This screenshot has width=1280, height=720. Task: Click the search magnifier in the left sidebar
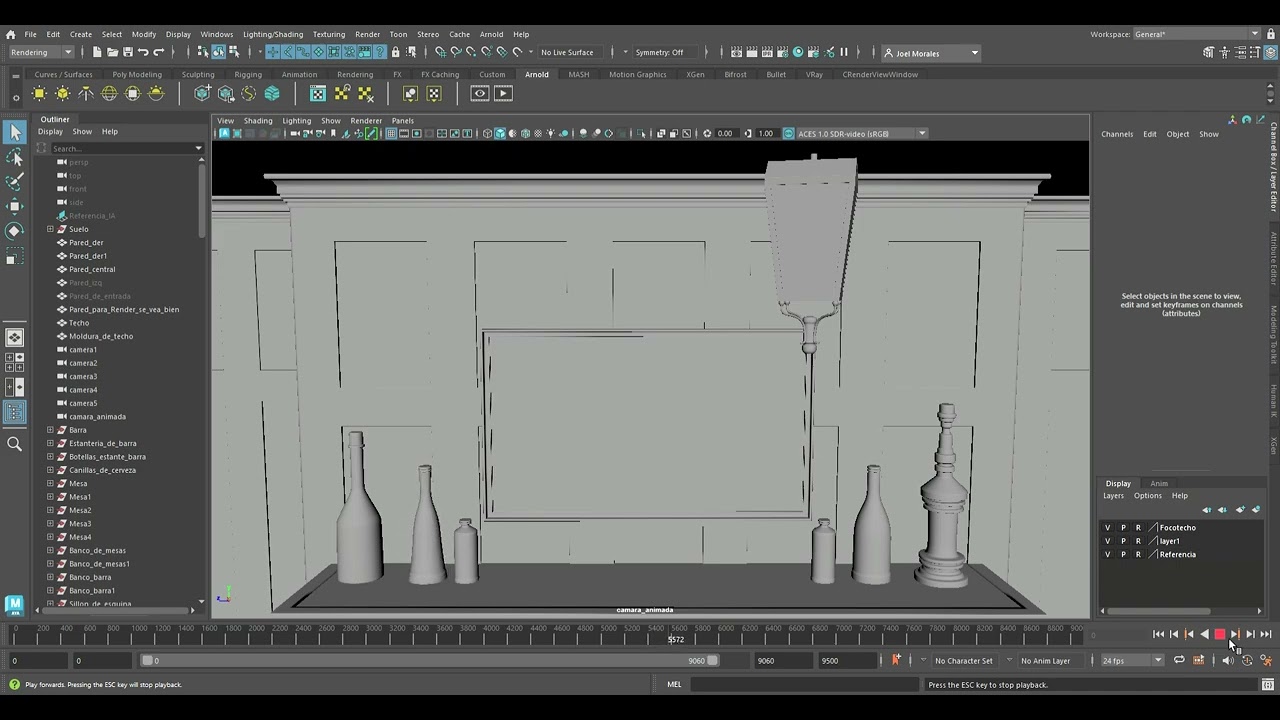(14, 444)
